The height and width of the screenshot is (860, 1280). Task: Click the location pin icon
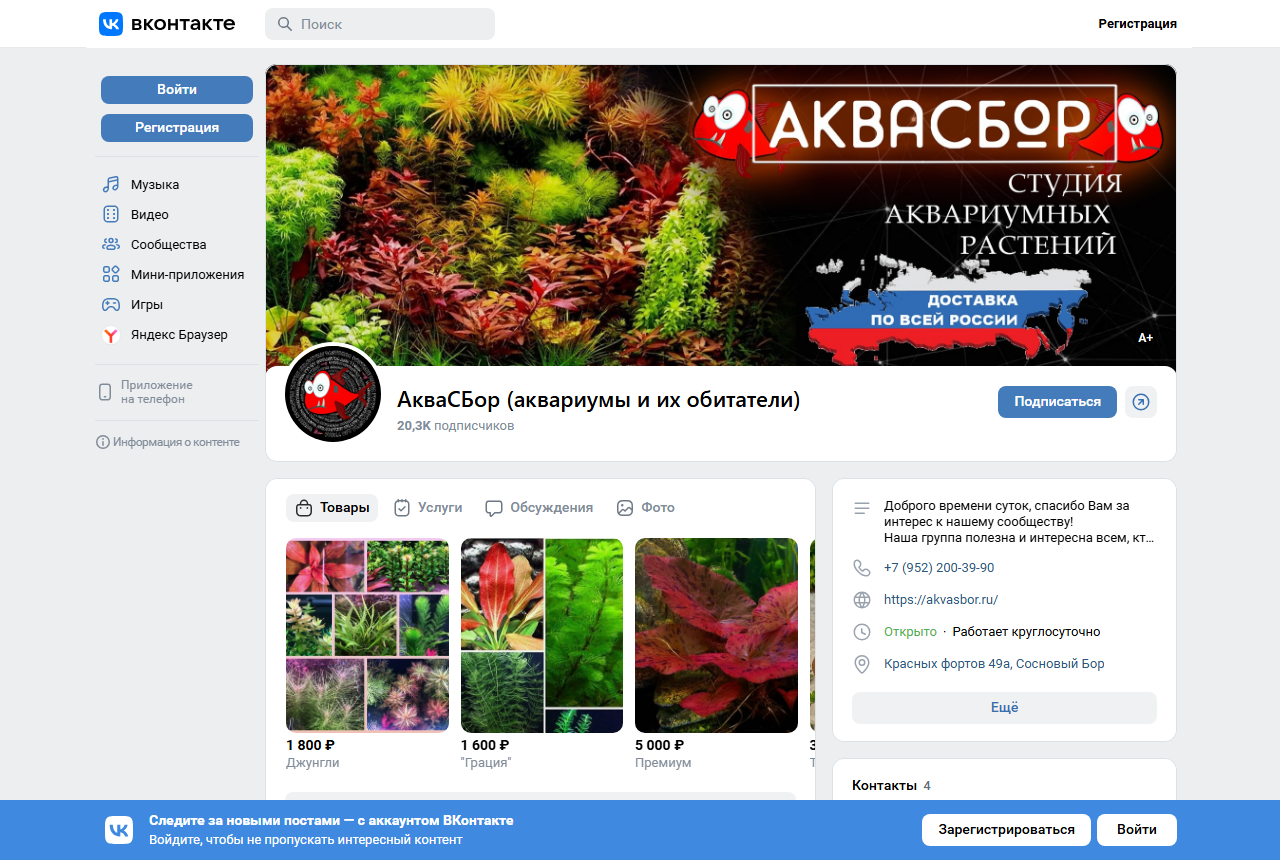862,664
